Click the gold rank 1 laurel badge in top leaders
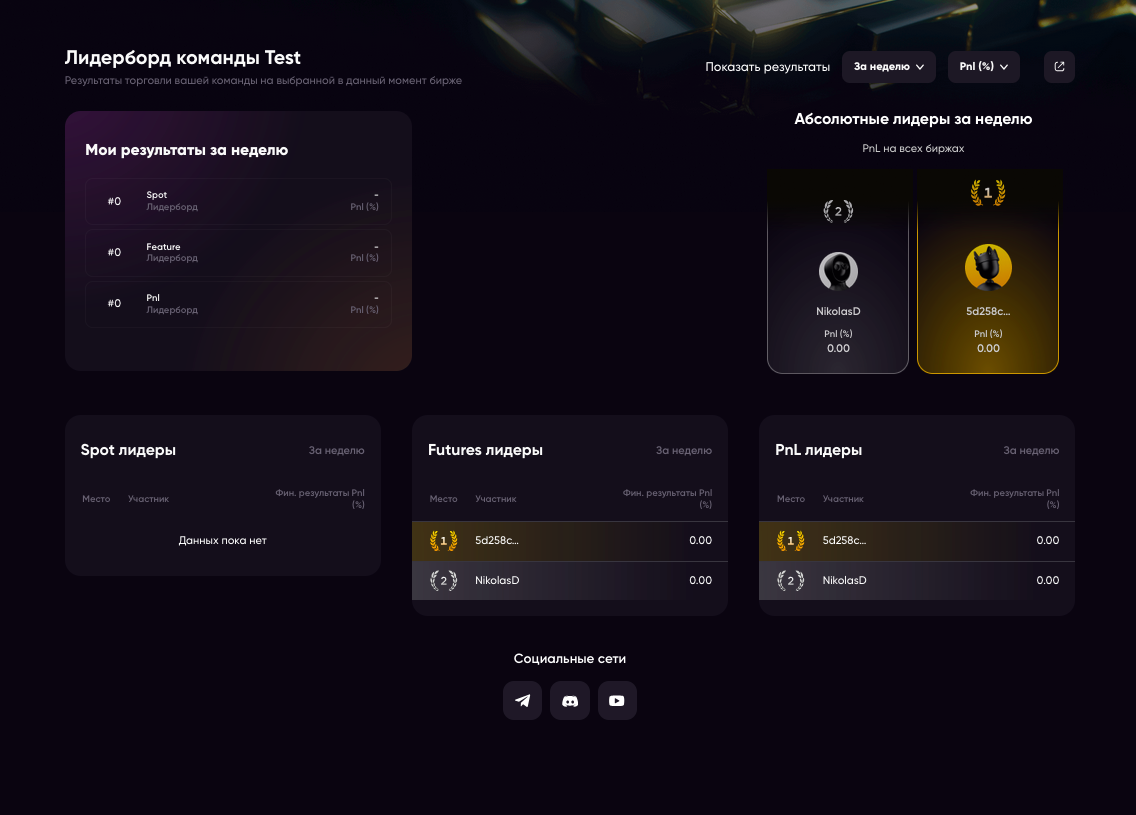 (988, 193)
